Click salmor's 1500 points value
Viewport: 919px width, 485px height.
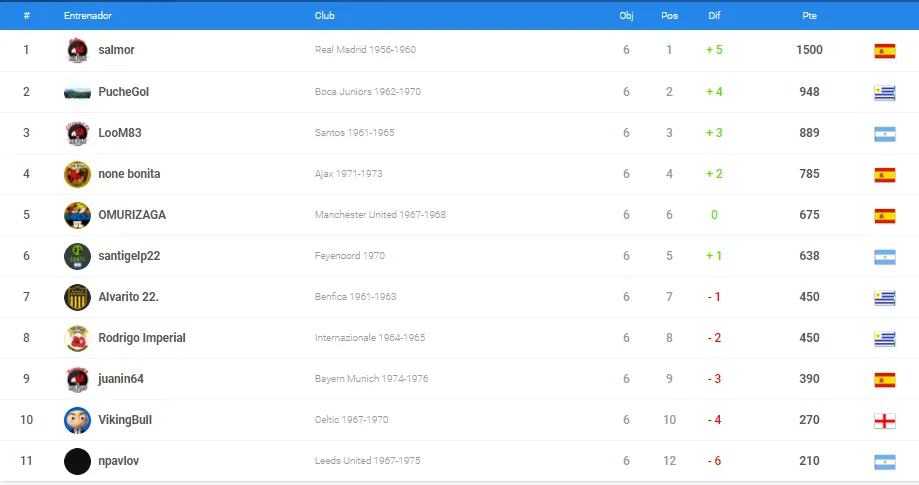(809, 50)
